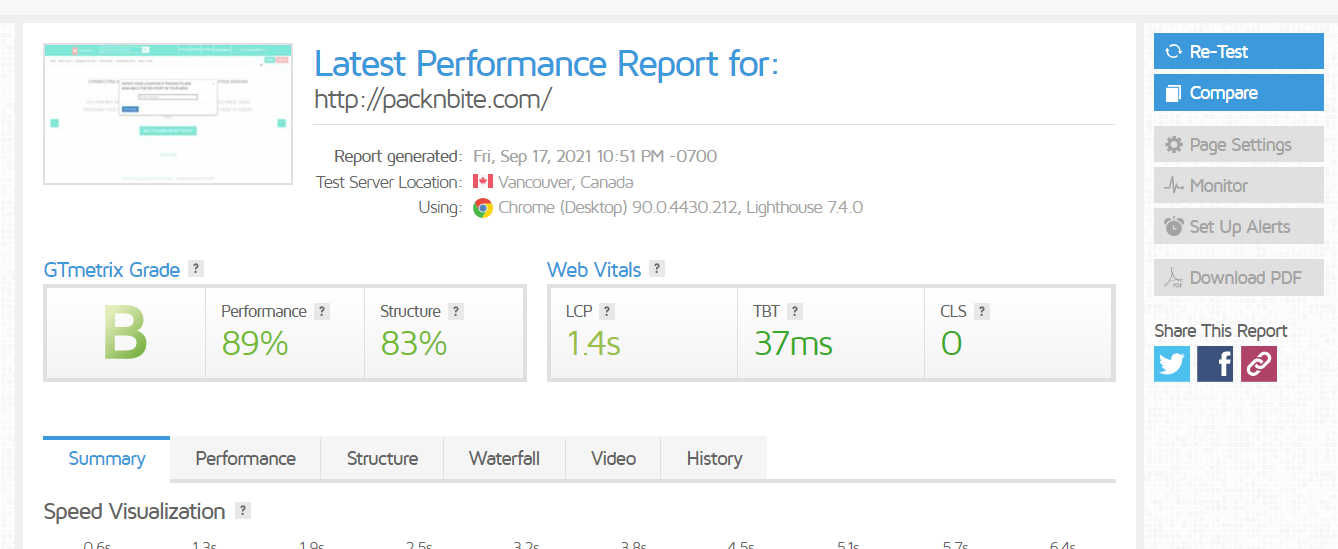Click help icon next to Web Vitals
This screenshot has height=549, width=1338.
[x=657, y=269]
